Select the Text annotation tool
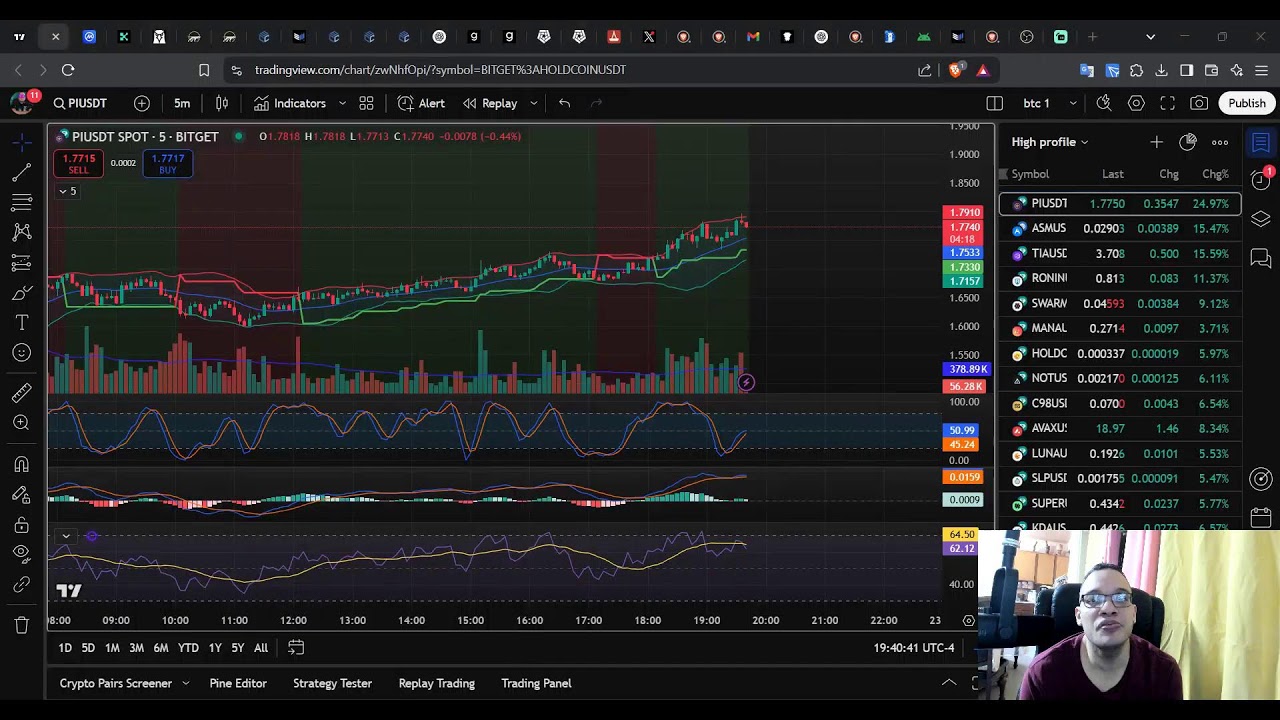The image size is (1280, 720). click(x=22, y=322)
